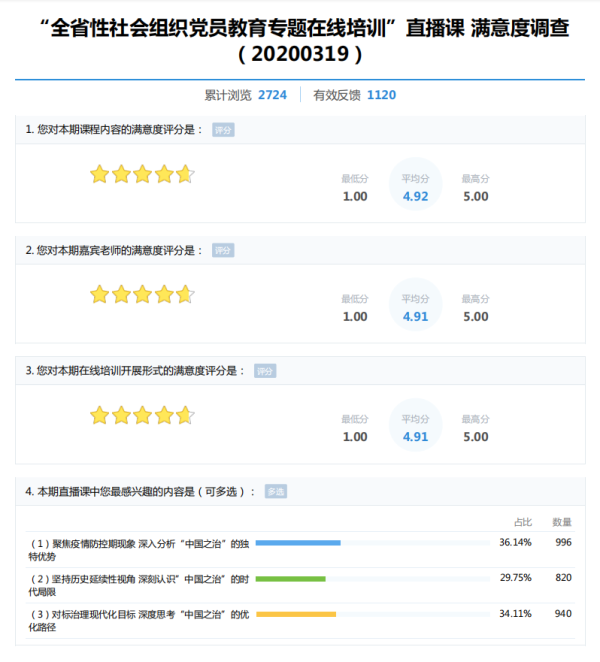Click the blue progress bar for option 1
The width and height of the screenshot is (600, 662).
298,543
